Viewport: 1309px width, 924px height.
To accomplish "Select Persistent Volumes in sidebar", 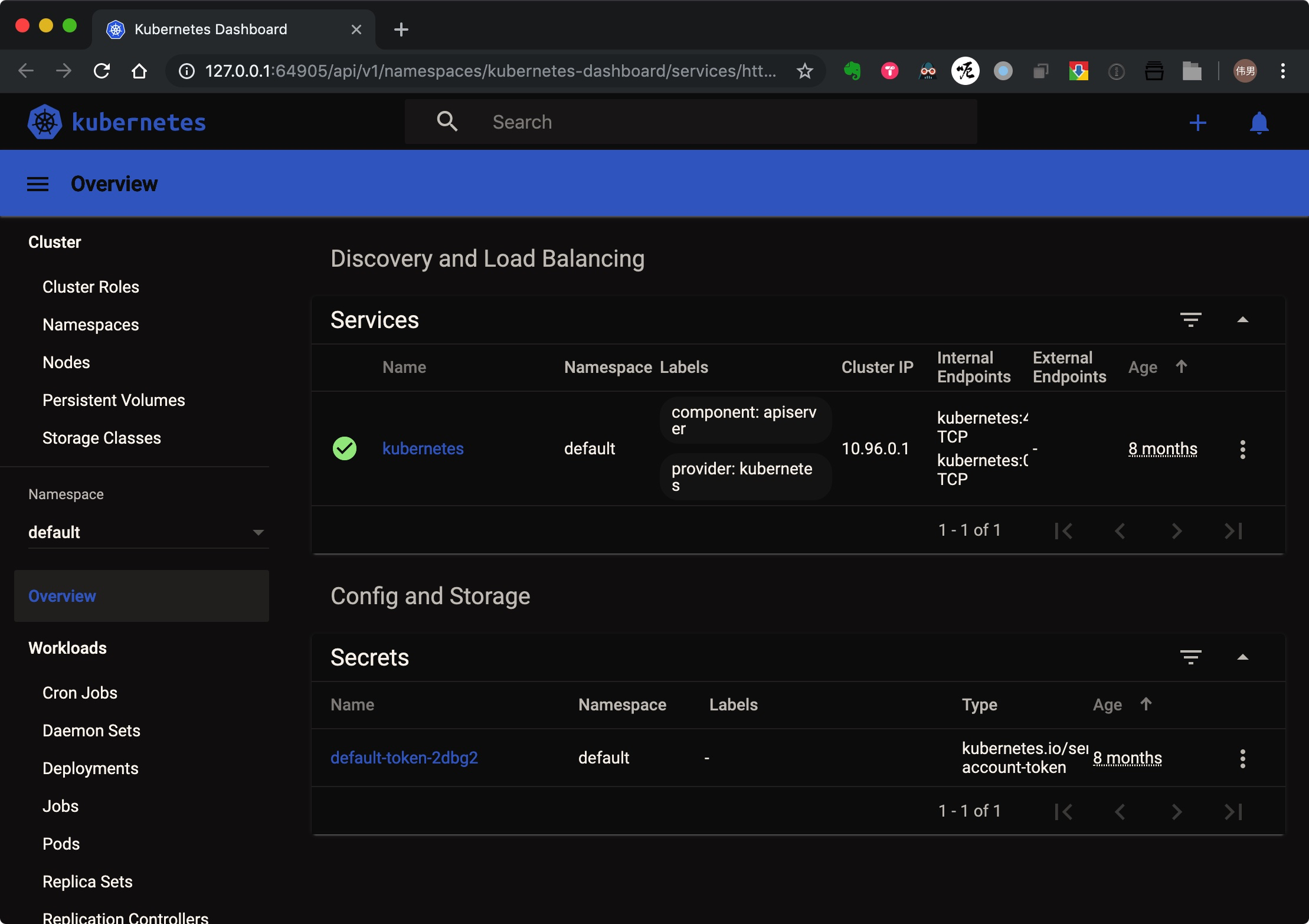I will 113,400.
